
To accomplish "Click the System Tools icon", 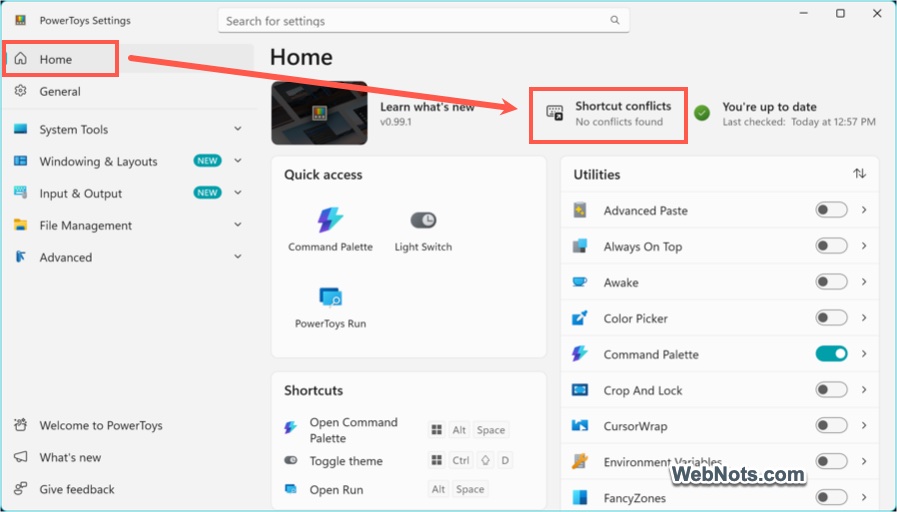I will (21, 129).
